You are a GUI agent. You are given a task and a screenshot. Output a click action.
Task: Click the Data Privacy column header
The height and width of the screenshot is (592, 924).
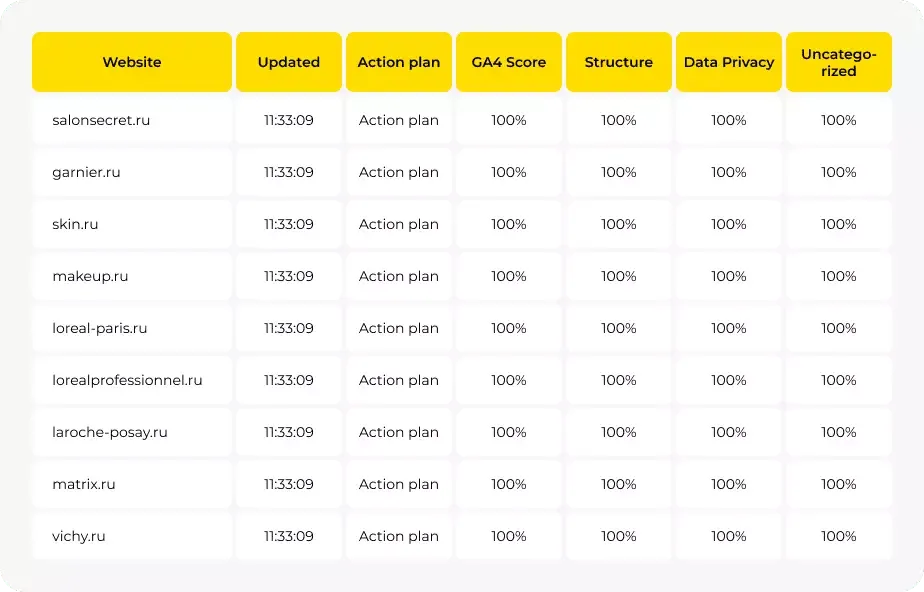click(x=729, y=62)
